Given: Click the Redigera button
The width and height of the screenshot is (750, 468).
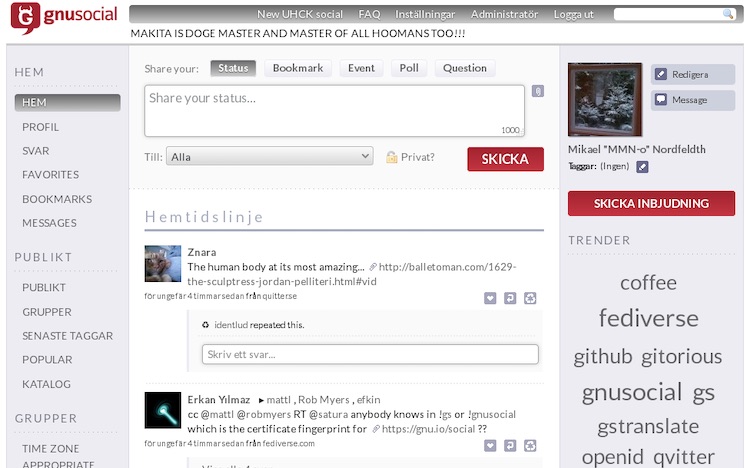Looking at the screenshot, I should pos(693,74).
